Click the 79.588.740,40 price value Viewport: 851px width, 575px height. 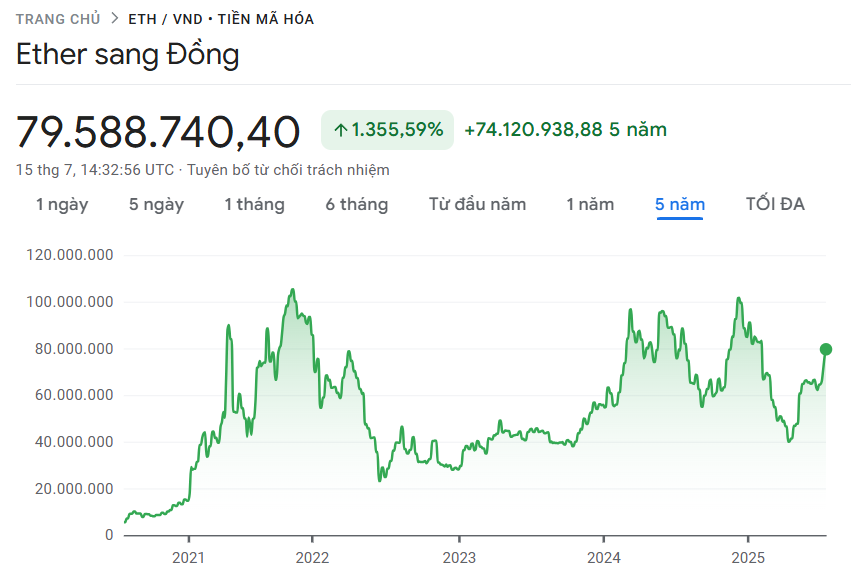[x=158, y=132]
